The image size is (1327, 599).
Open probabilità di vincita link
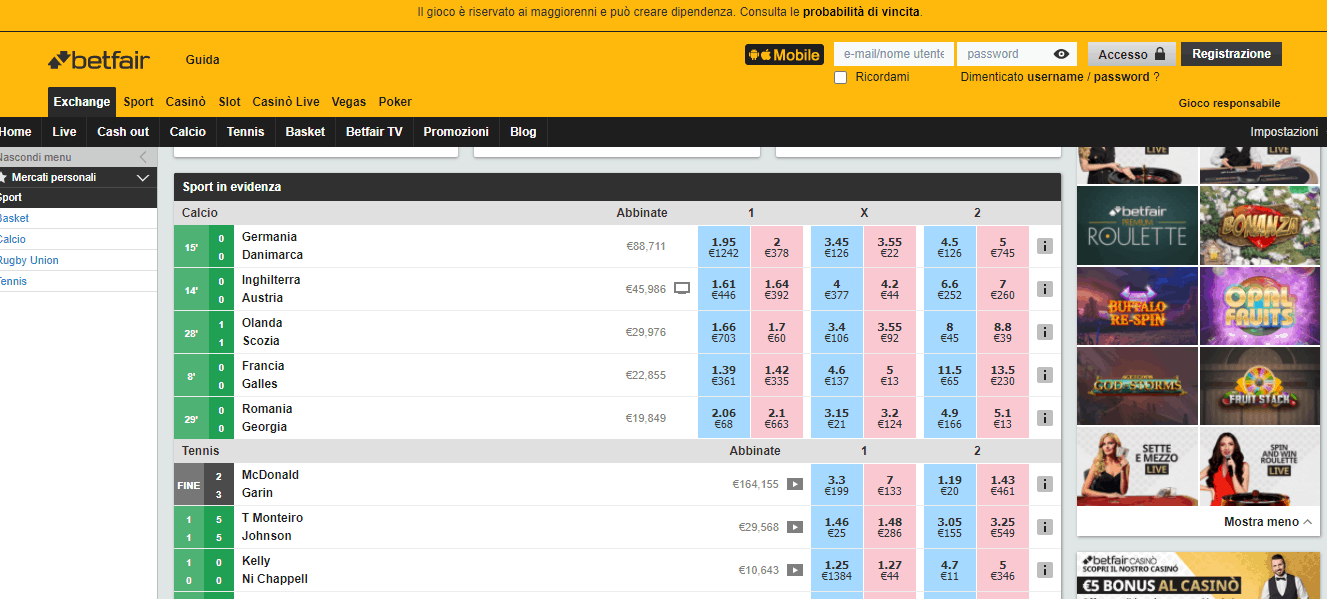click(861, 12)
